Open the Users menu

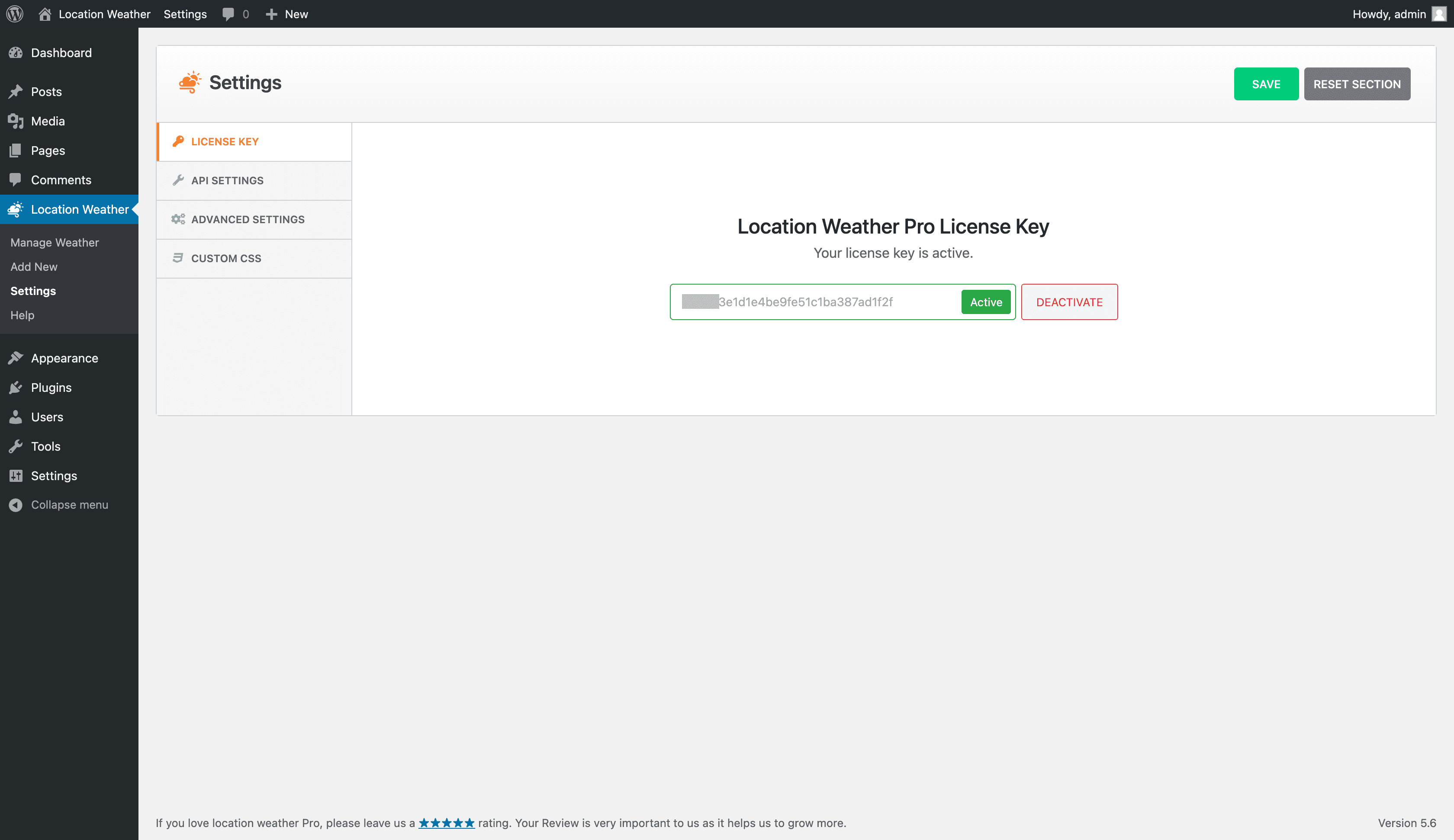pyautogui.click(x=47, y=417)
